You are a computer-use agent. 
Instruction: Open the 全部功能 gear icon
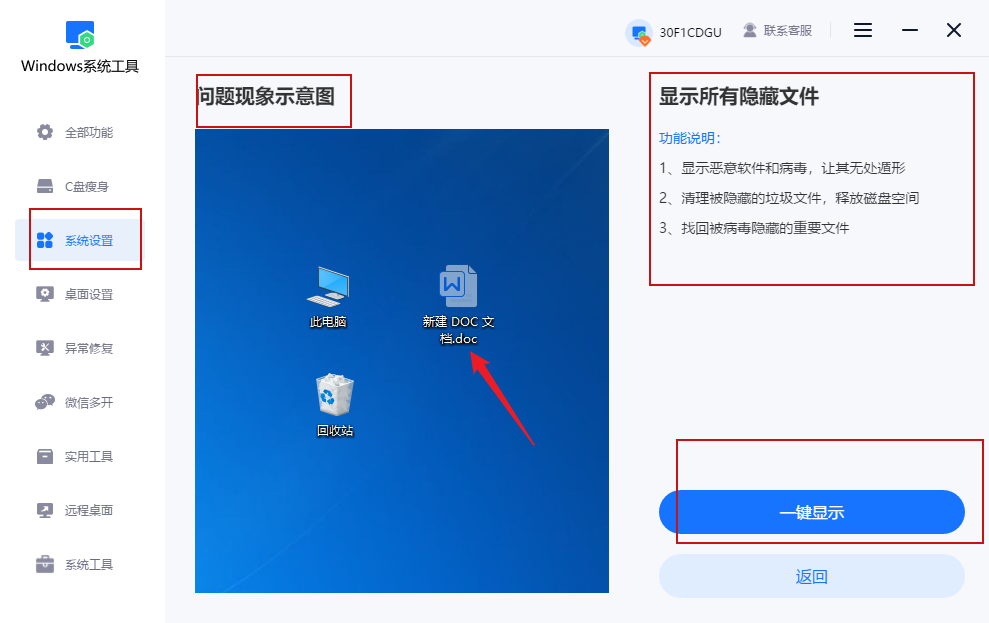(45, 132)
